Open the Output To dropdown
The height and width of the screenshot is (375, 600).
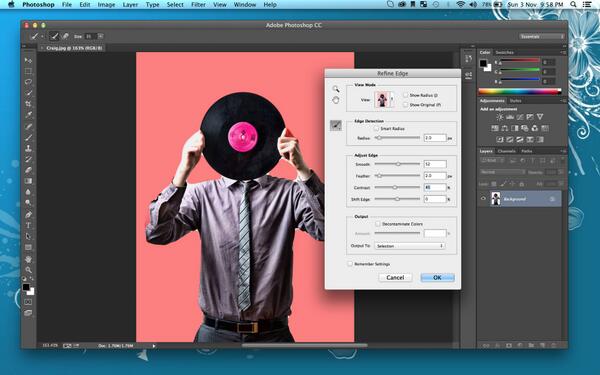[409, 246]
